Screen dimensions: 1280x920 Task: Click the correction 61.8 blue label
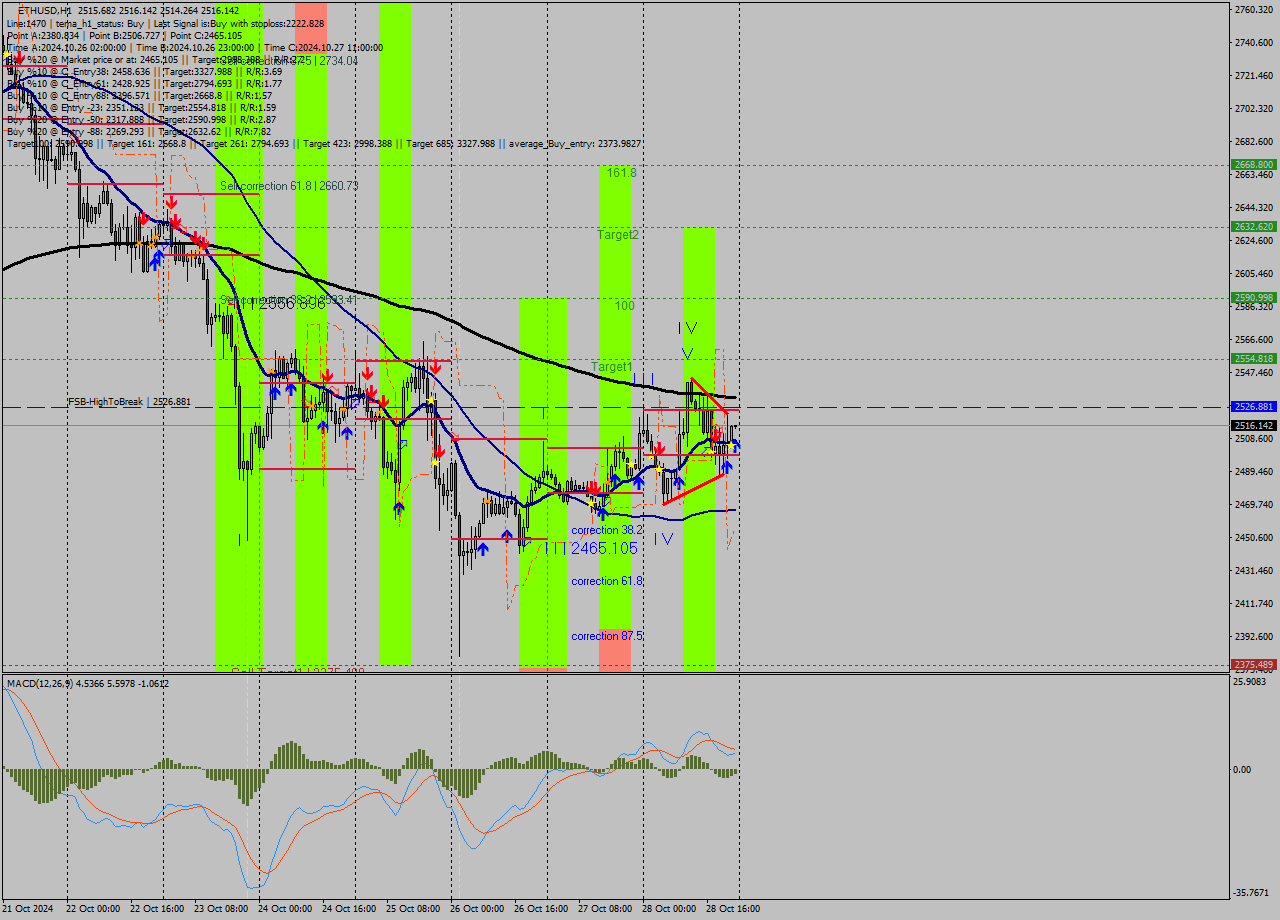(x=607, y=581)
